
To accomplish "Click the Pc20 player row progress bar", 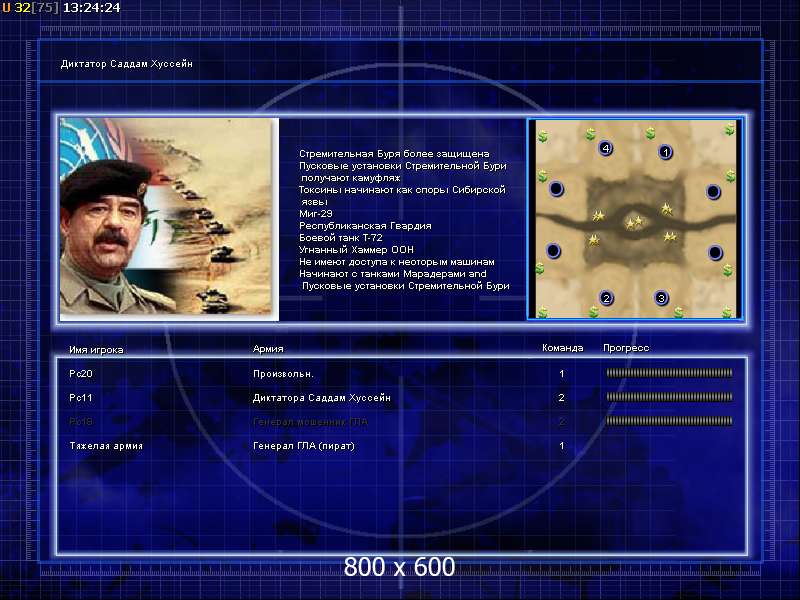I will (x=669, y=373).
